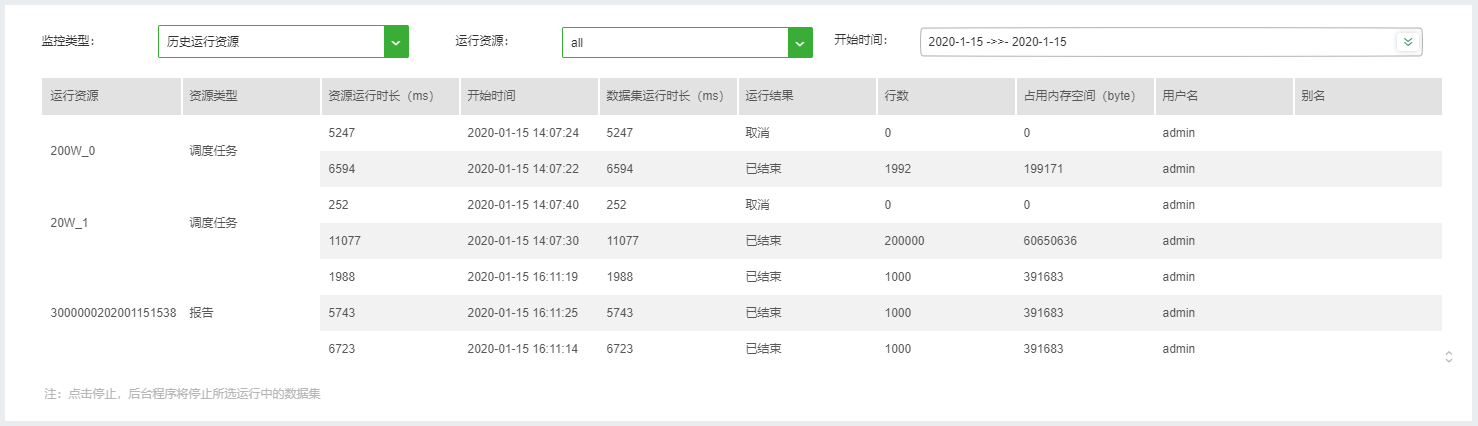Click the 占用内存空间（byte） column header
This screenshot has height=426, width=1478.
click(x=1078, y=96)
